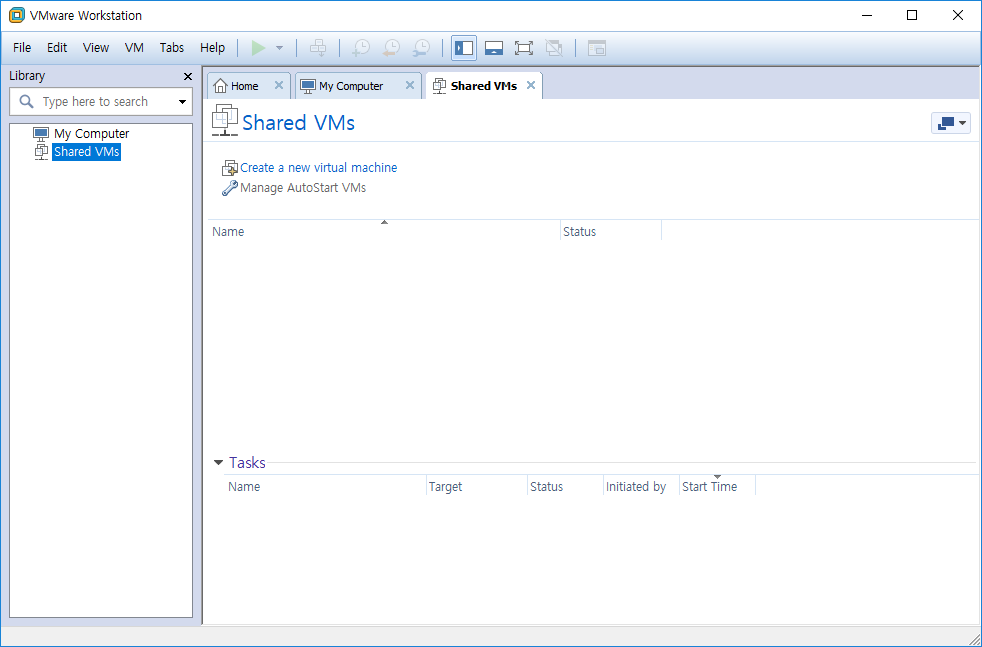Click the Send Ctrl+Alt+Del toolbar icon
982x647 pixels.
click(318, 48)
